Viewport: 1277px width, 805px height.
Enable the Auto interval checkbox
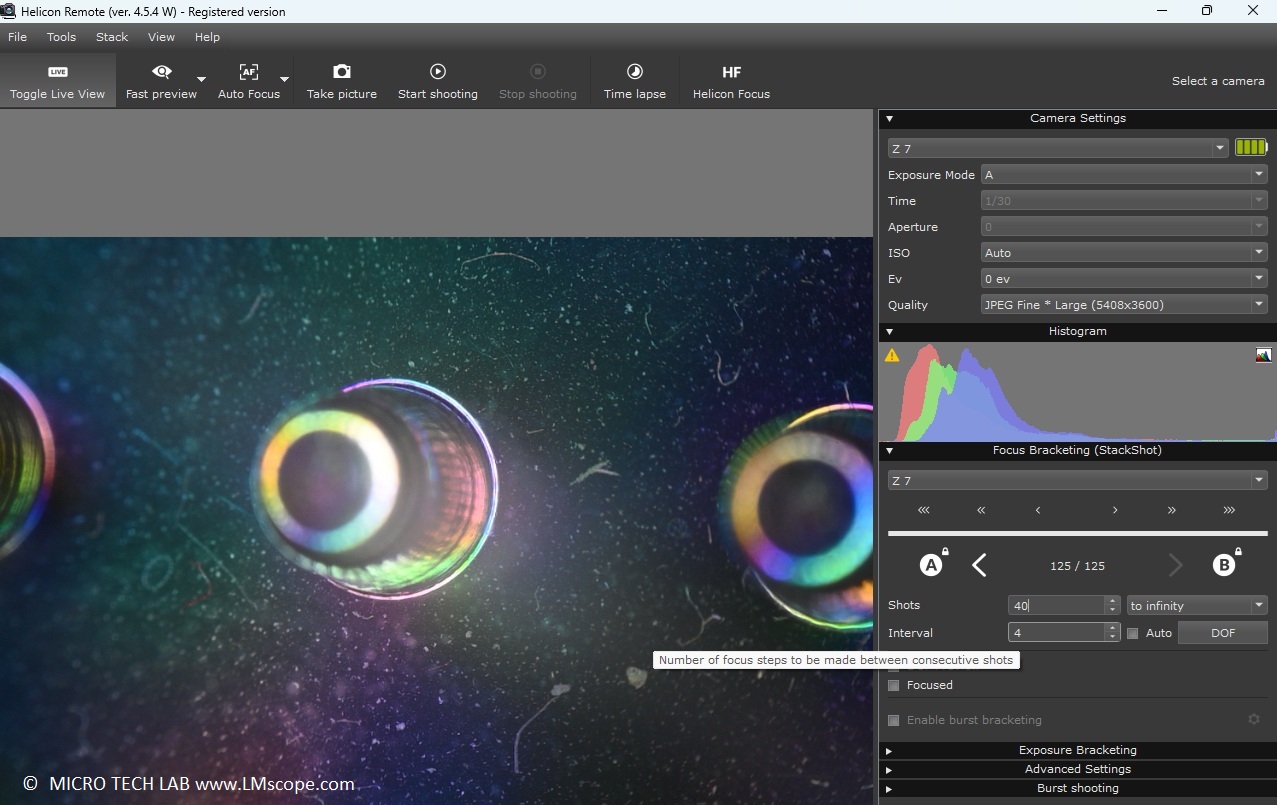click(x=1133, y=633)
